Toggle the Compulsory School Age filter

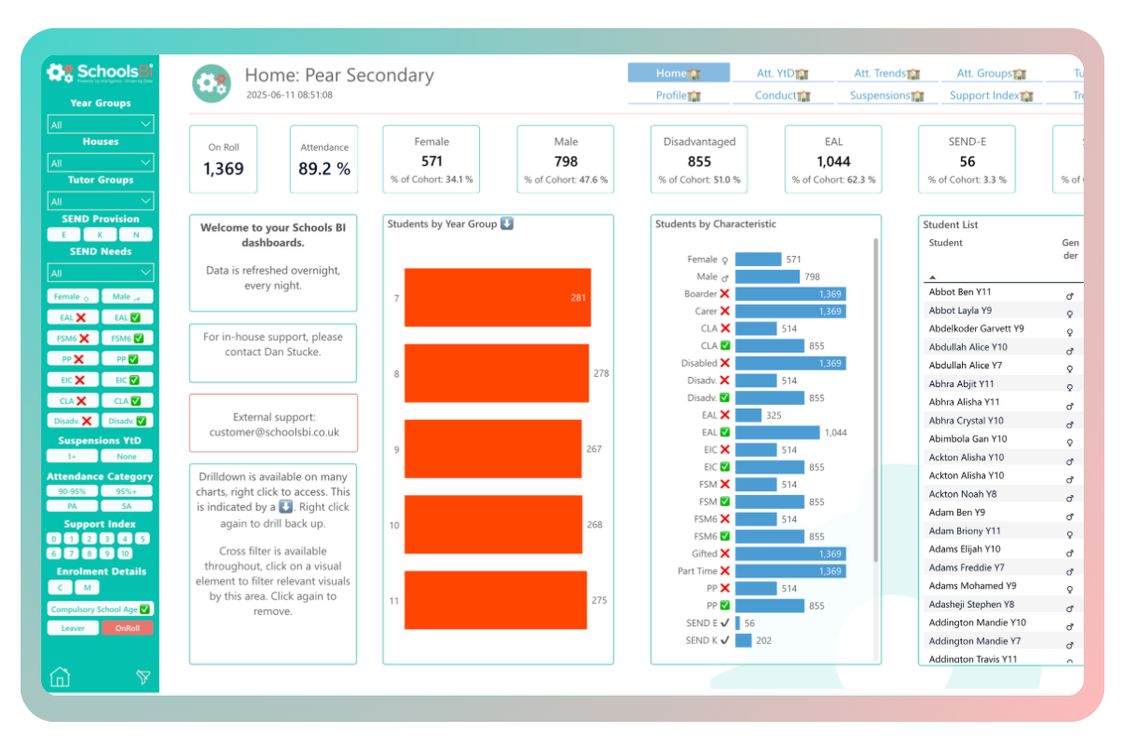pos(100,608)
